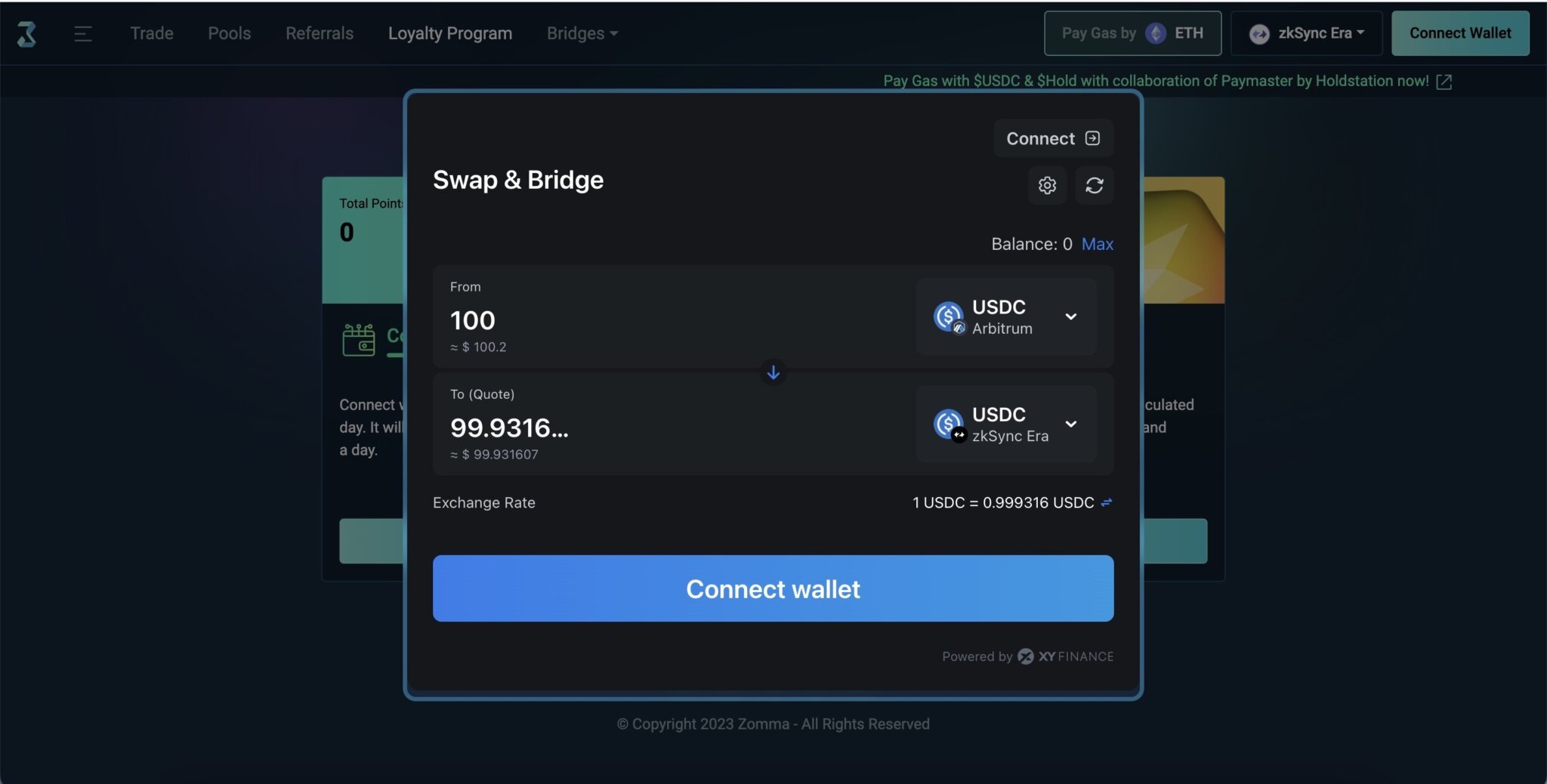
Task: Refresh the swap quote
Action: 1095,185
